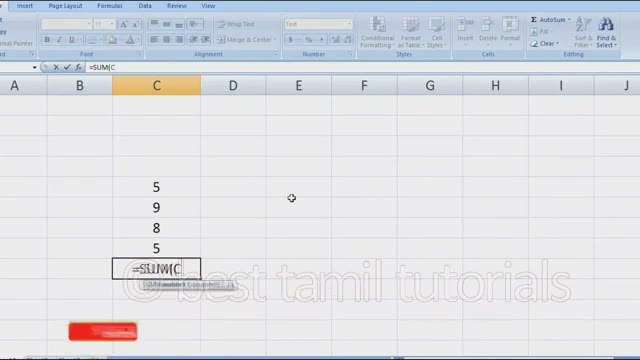This screenshot has height=360, width=640.
Task: Expand the Merge & Center dropdown arrow
Action: point(275,40)
